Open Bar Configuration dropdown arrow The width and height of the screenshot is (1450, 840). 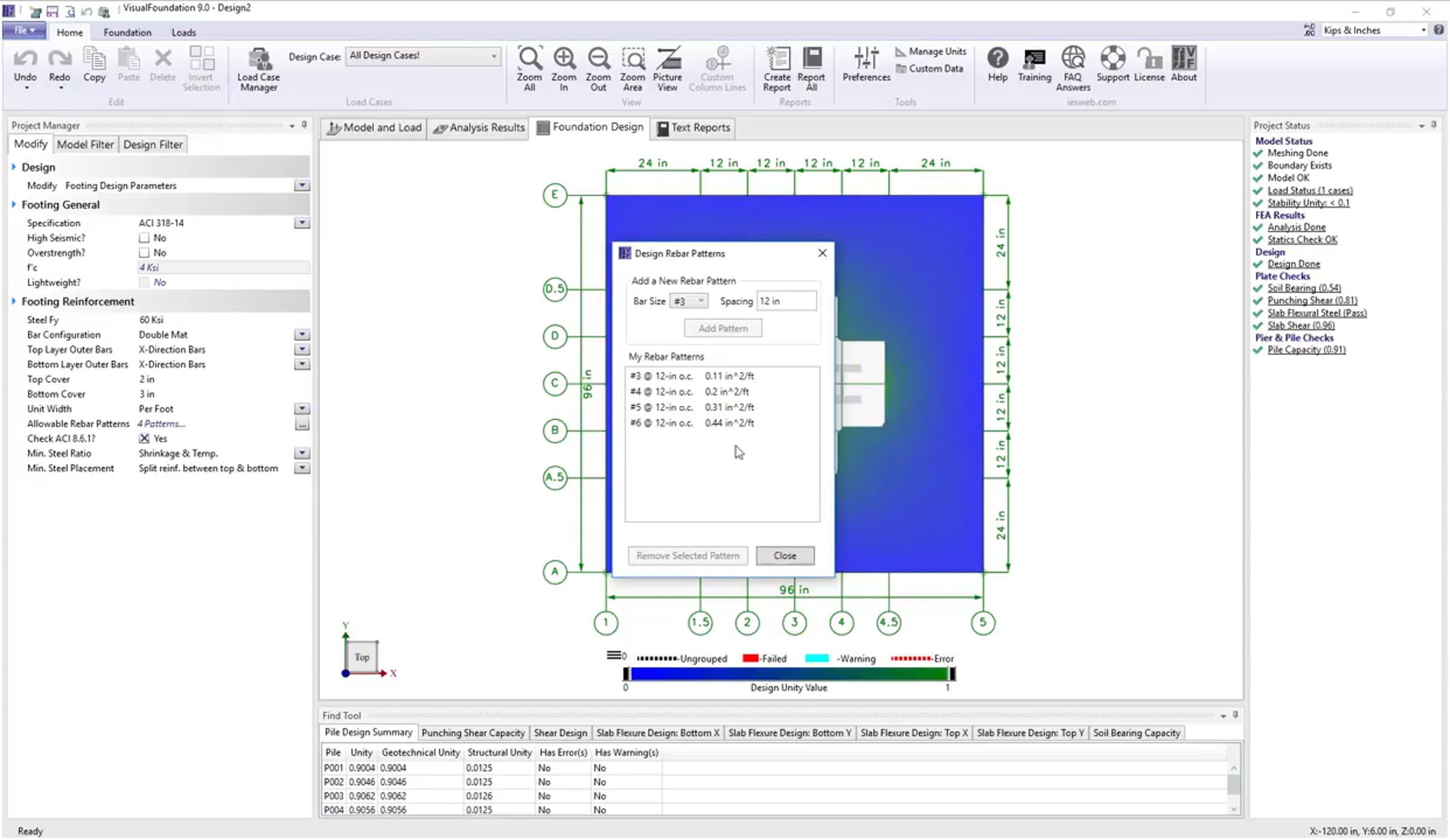click(301, 335)
